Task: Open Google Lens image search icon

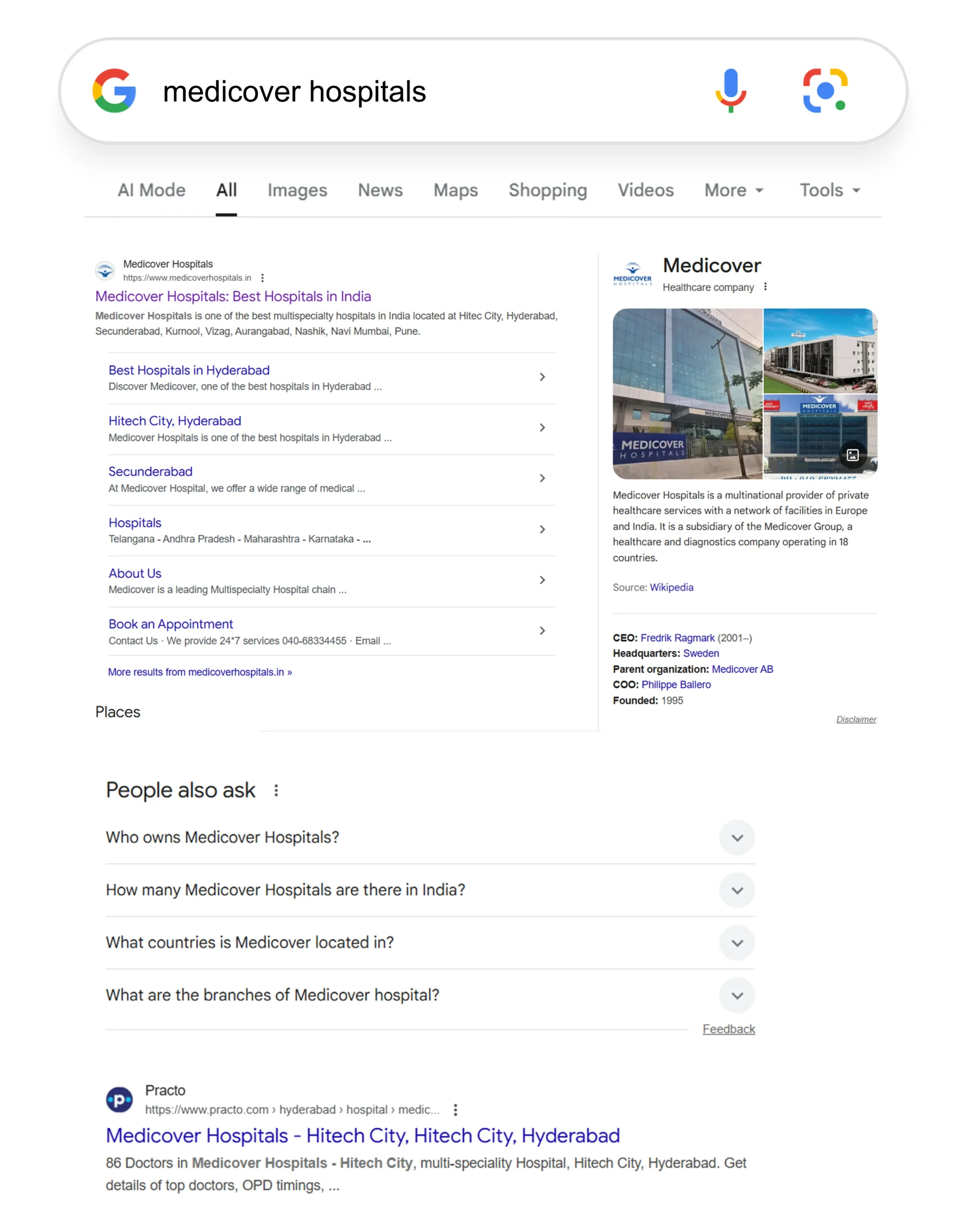Action: pyautogui.click(x=825, y=91)
